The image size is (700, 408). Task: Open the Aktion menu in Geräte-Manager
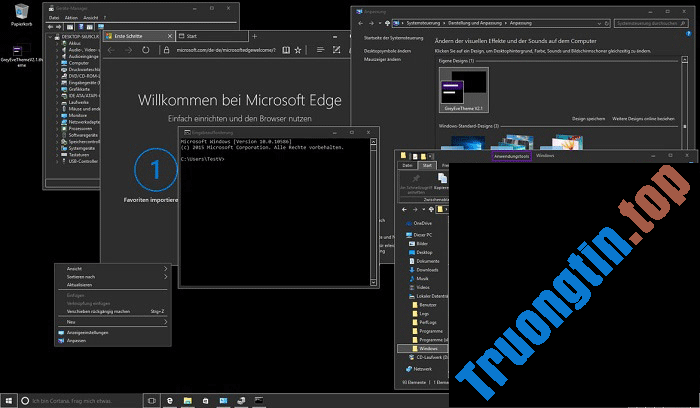click(72, 18)
